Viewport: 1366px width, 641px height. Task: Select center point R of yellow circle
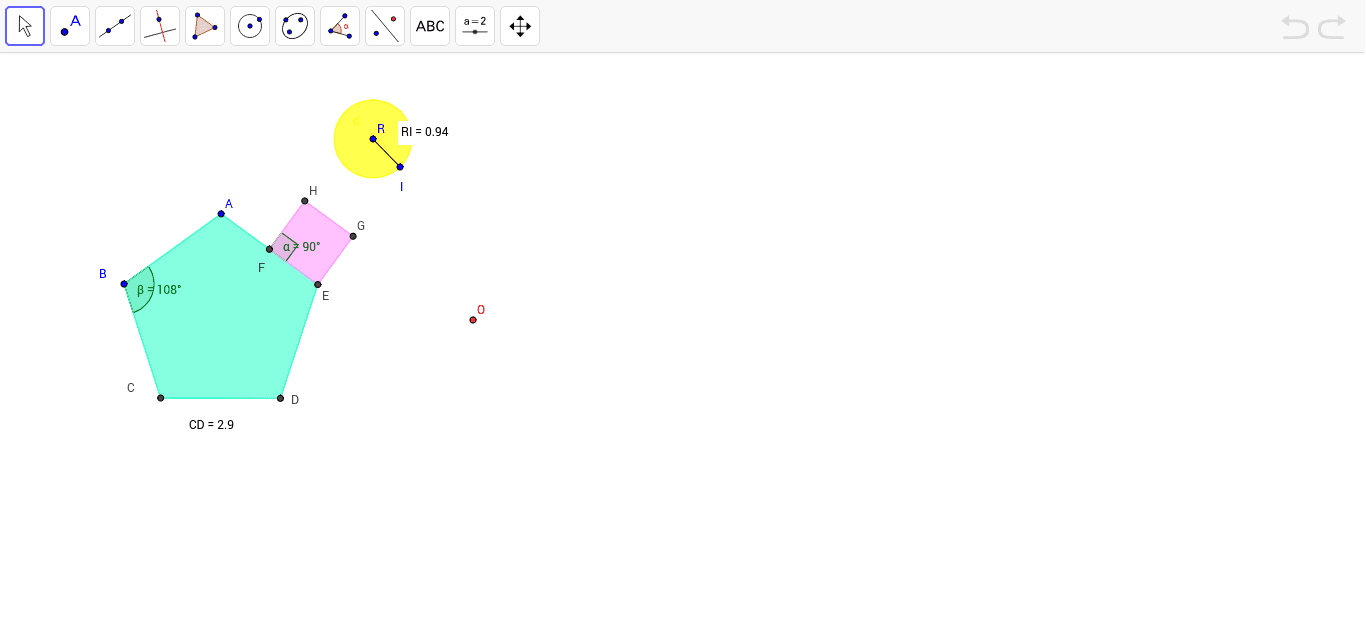(373, 139)
